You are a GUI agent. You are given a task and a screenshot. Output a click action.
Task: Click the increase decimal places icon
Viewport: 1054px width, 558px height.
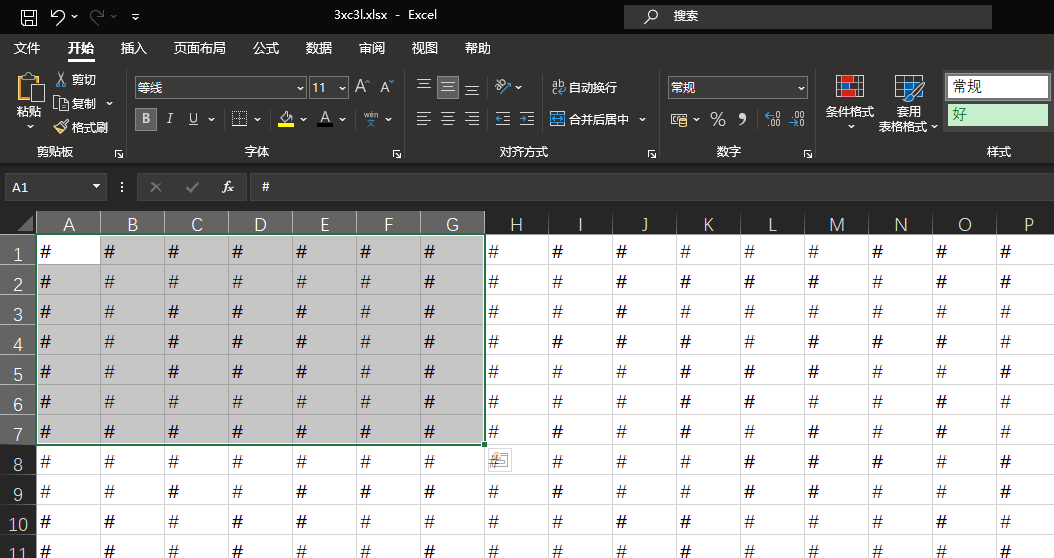tap(772, 119)
